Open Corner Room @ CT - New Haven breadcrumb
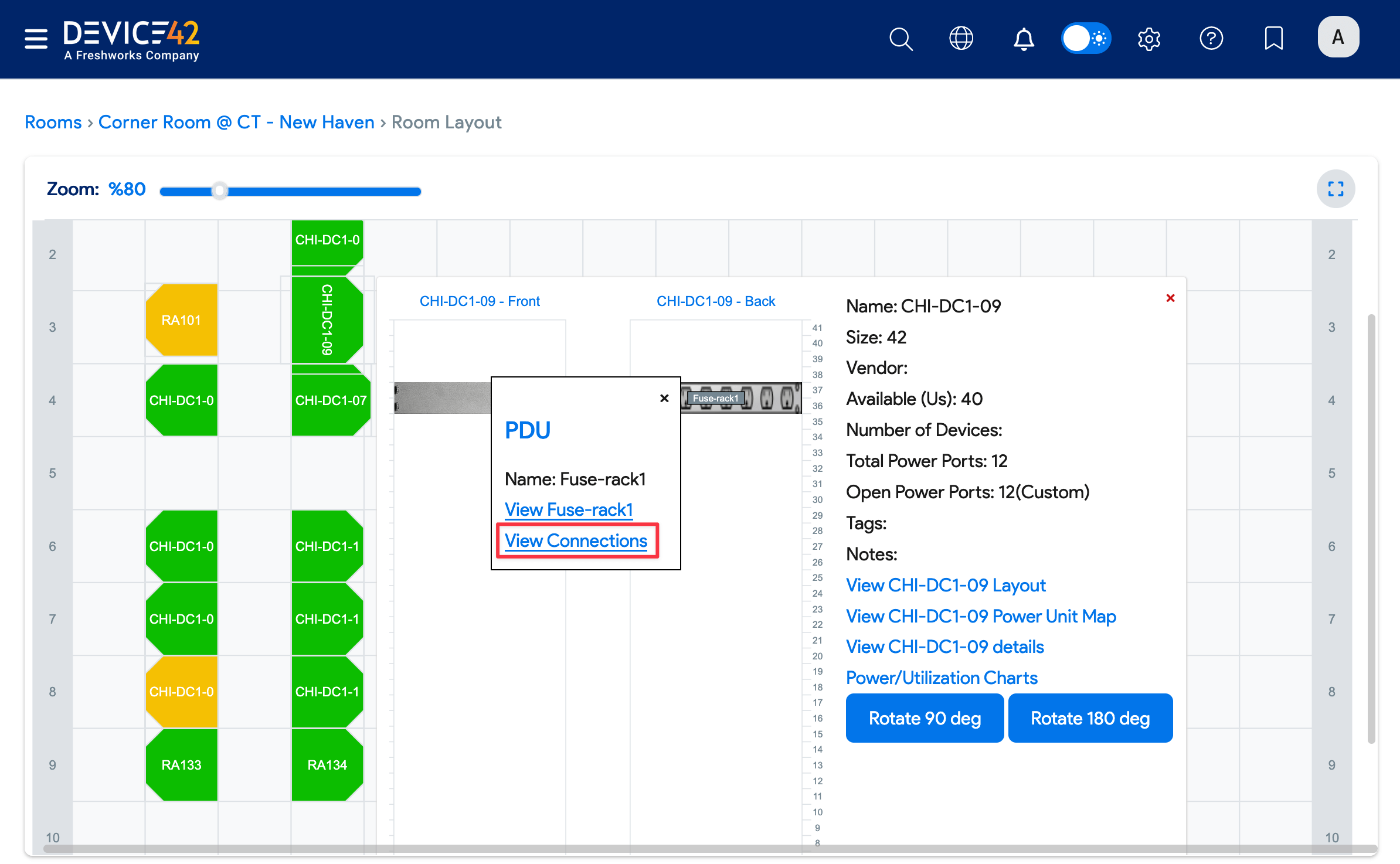The width and height of the screenshot is (1400, 864). (x=236, y=122)
